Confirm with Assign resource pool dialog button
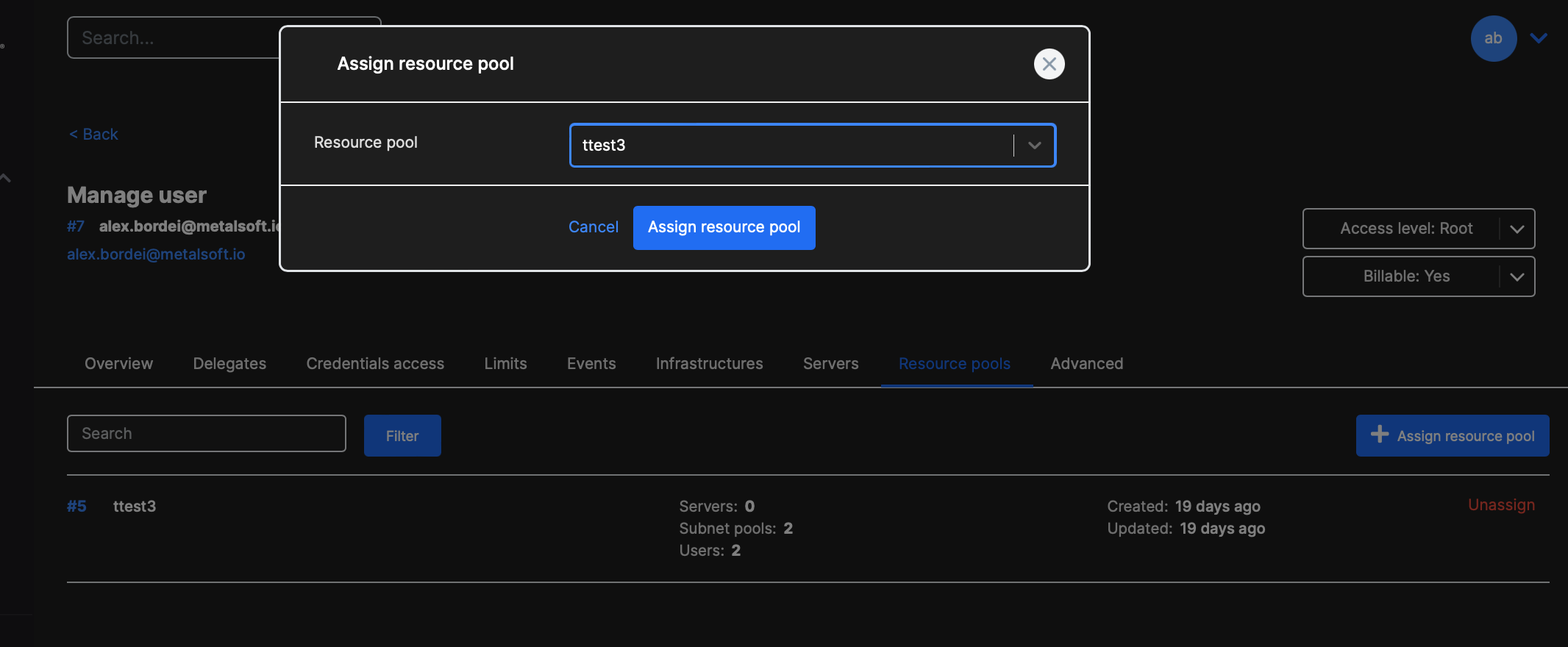The width and height of the screenshot is (1568, 647). (x=724, y=227)
